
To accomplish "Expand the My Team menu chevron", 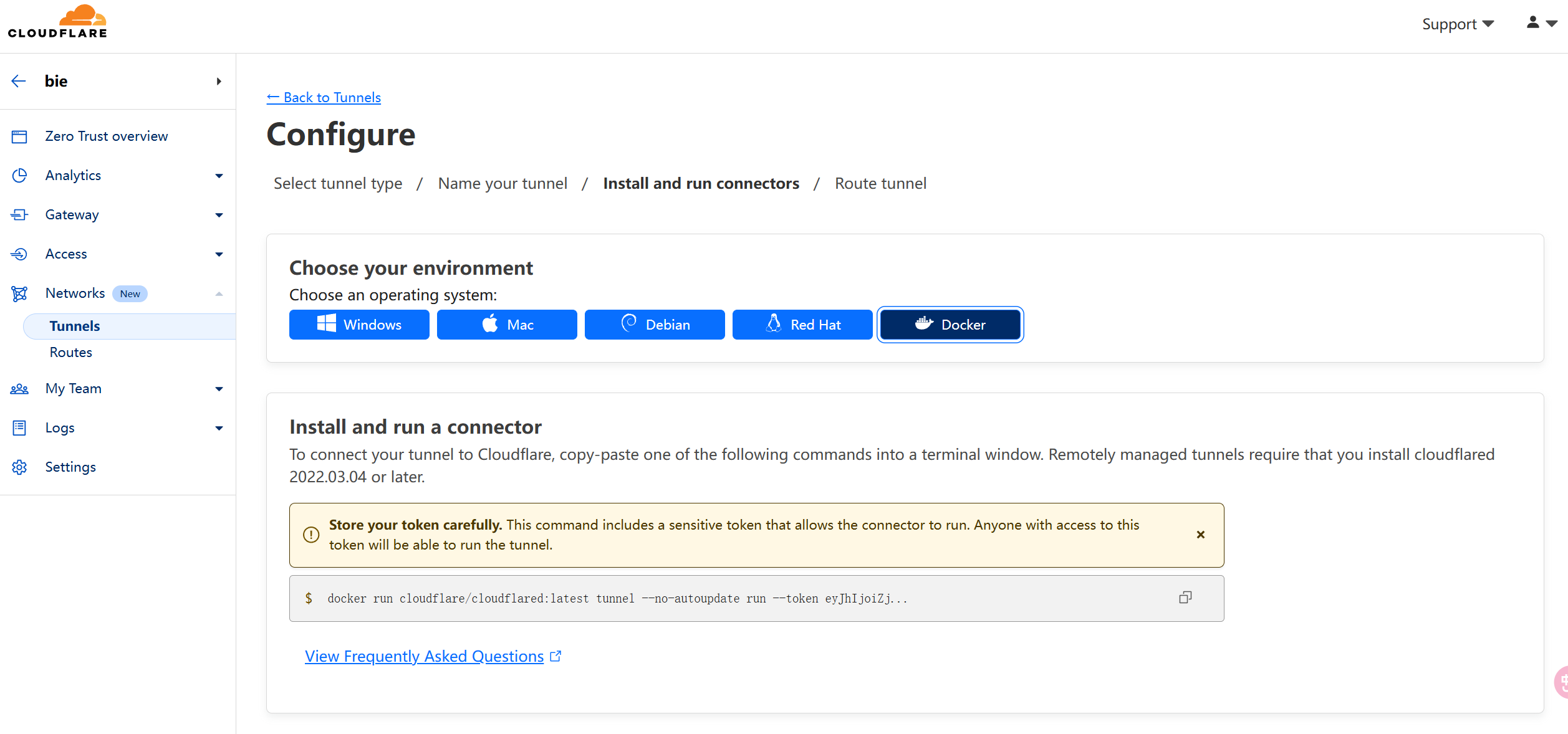I will coord(219,389).
